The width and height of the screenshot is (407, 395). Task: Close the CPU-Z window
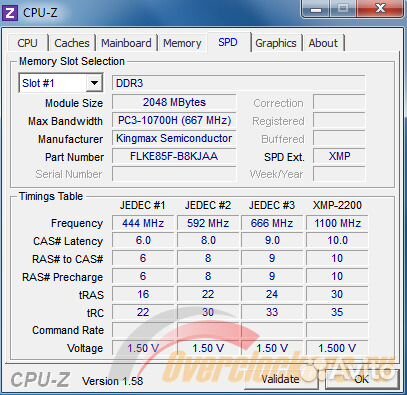pyautogui.click(x=380, y=8)
